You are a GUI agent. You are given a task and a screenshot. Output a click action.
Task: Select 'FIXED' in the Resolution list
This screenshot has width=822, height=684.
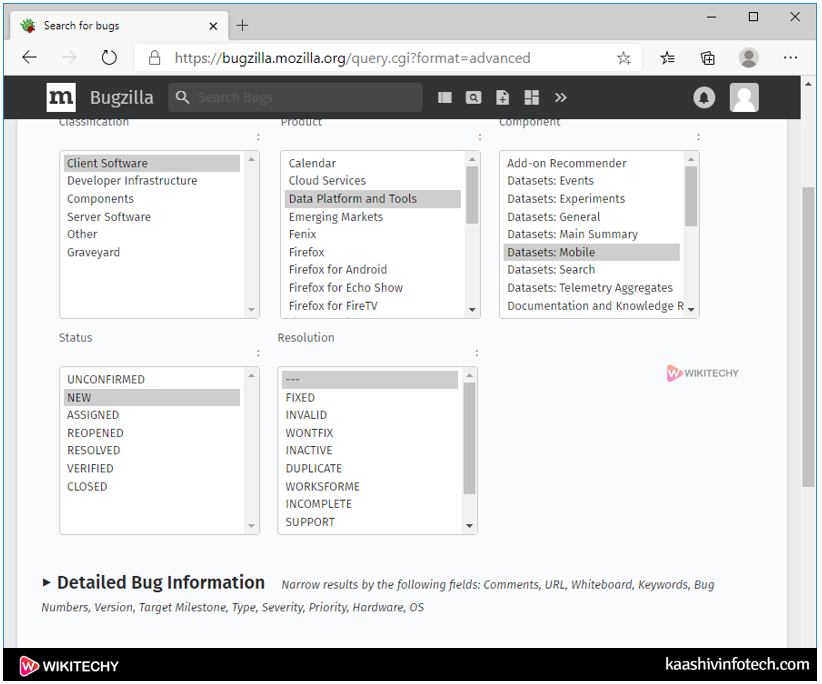300,398
